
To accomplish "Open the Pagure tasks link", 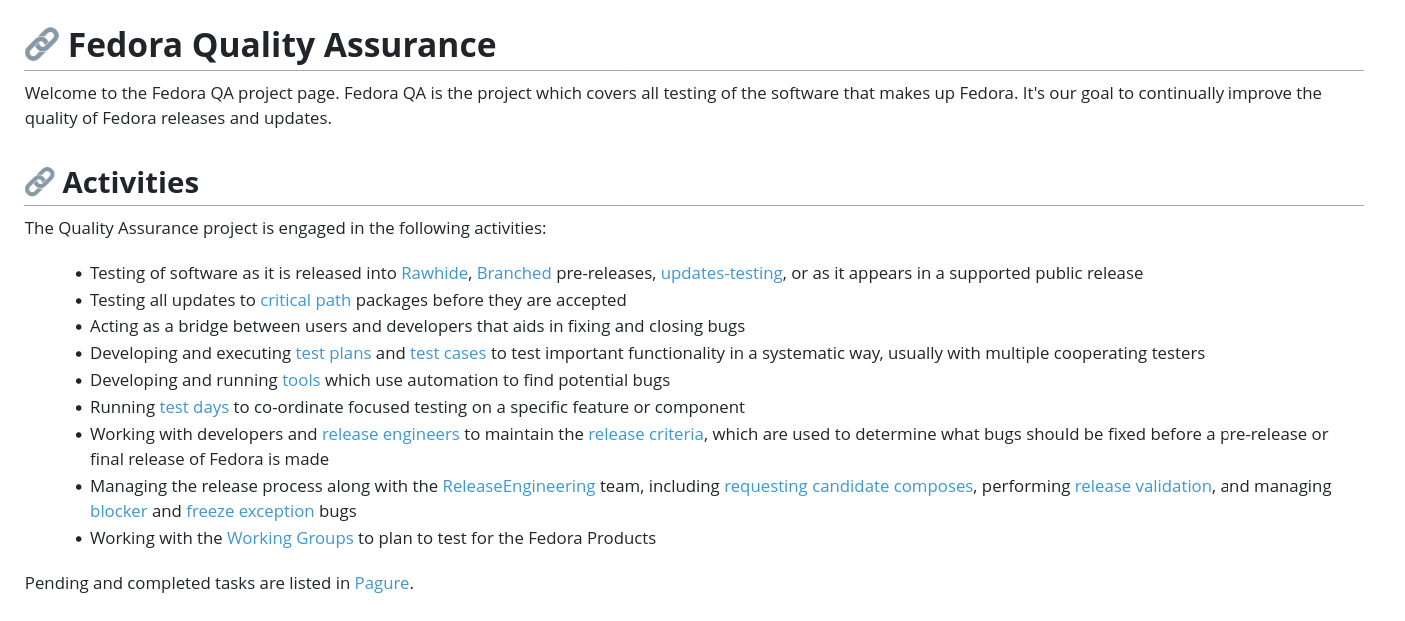I will pos(382,583).
